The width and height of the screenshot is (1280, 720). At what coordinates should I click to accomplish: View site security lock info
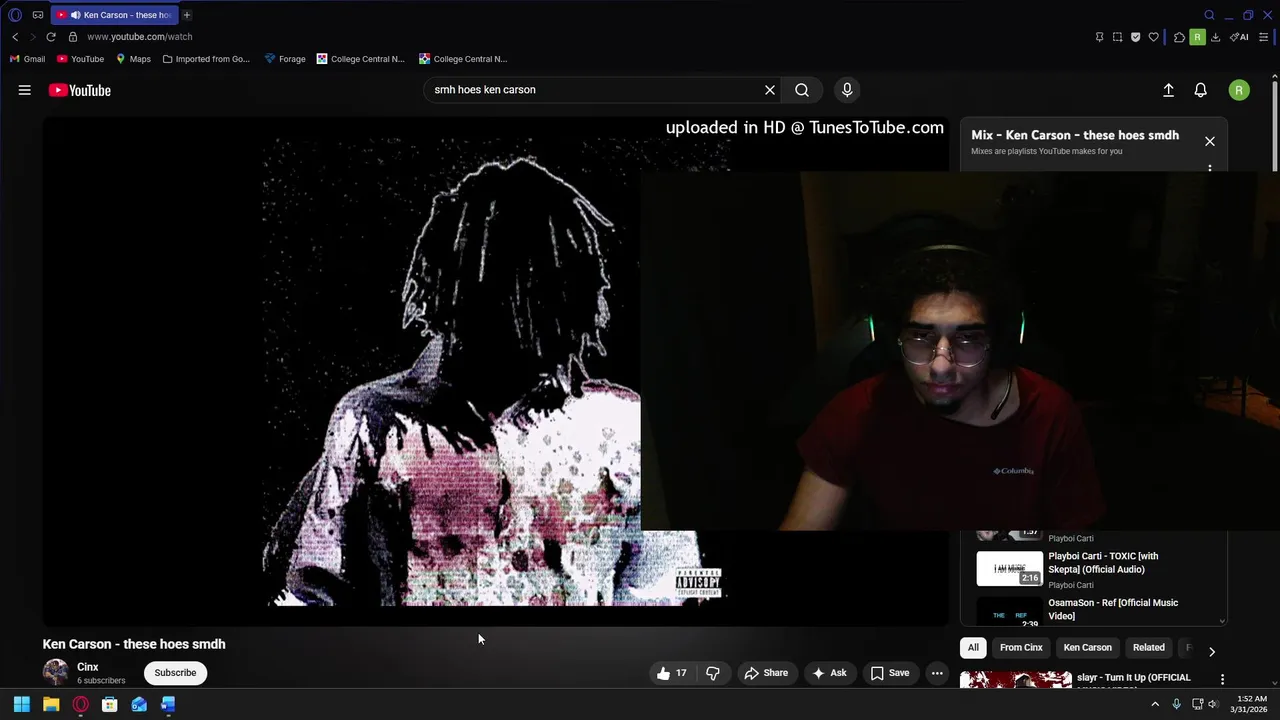(72, 37)
